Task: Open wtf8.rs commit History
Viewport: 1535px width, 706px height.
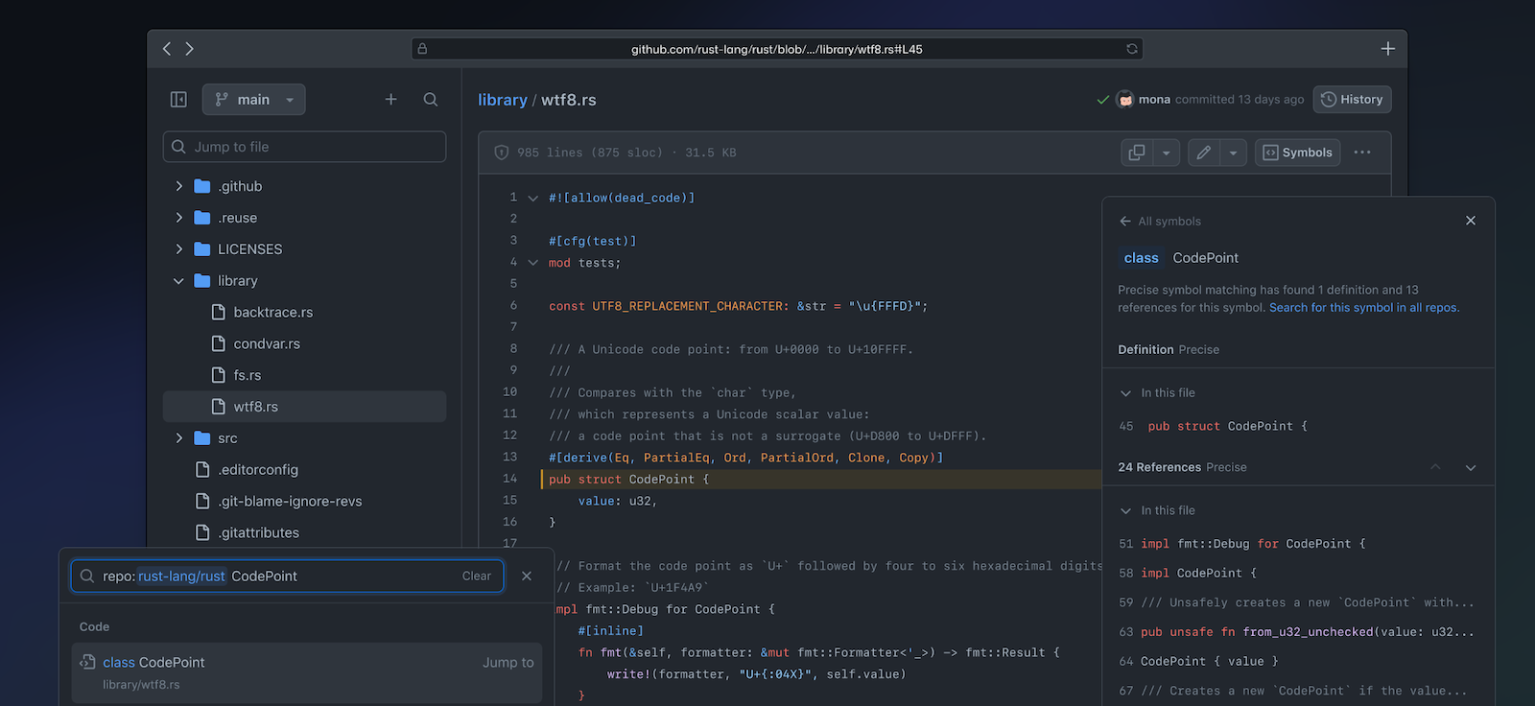Action: (x=1352, y=99)
